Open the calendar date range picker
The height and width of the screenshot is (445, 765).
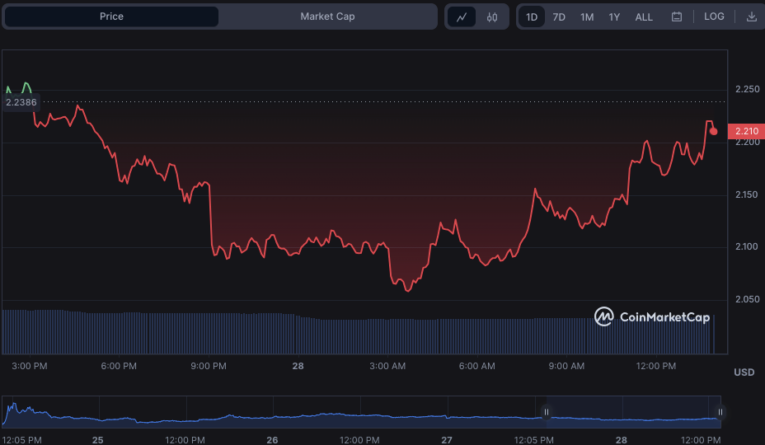pyautogui.click(x=677, y=17)
